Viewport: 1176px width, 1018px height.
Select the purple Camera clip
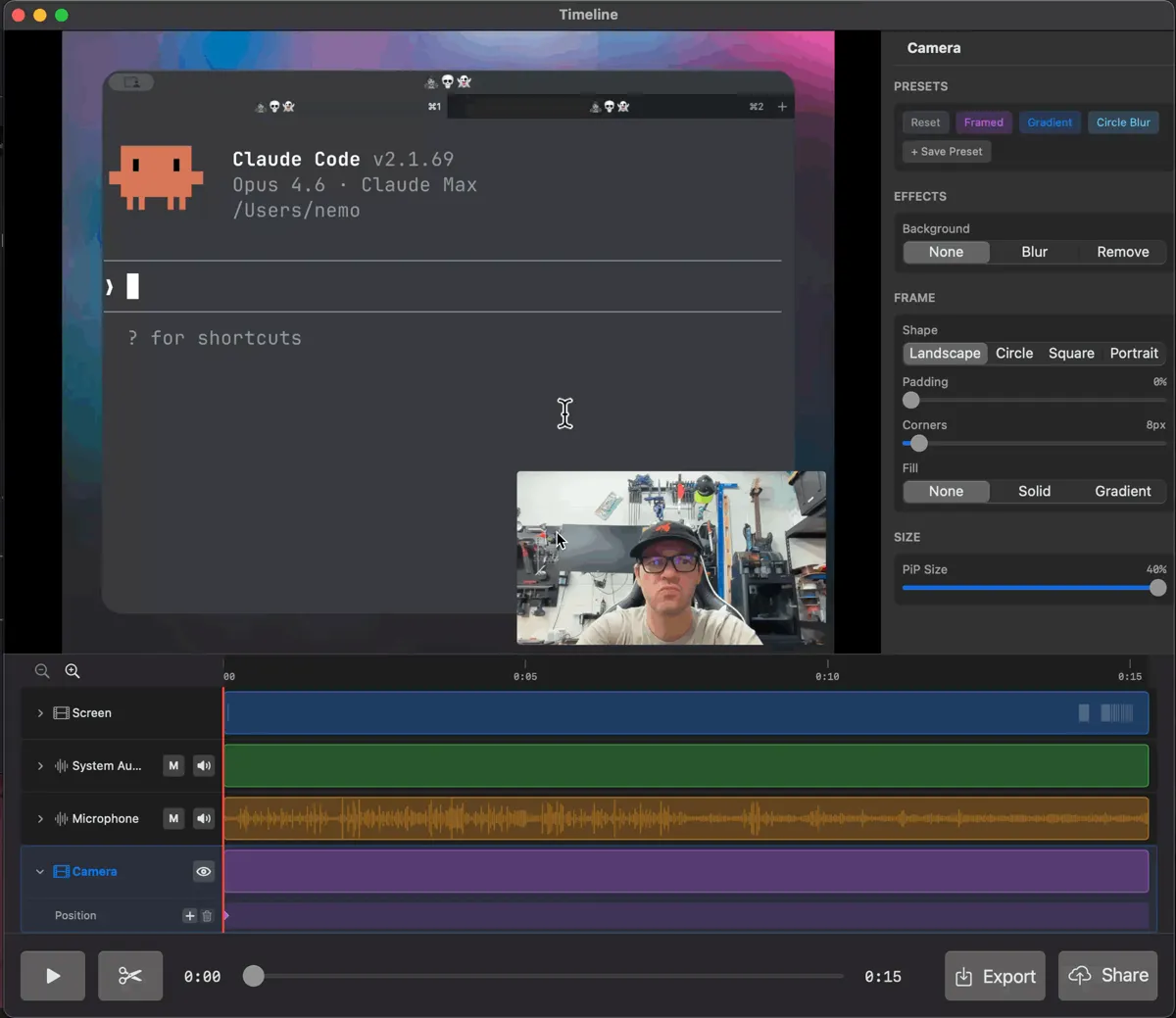tap(686, 872)
